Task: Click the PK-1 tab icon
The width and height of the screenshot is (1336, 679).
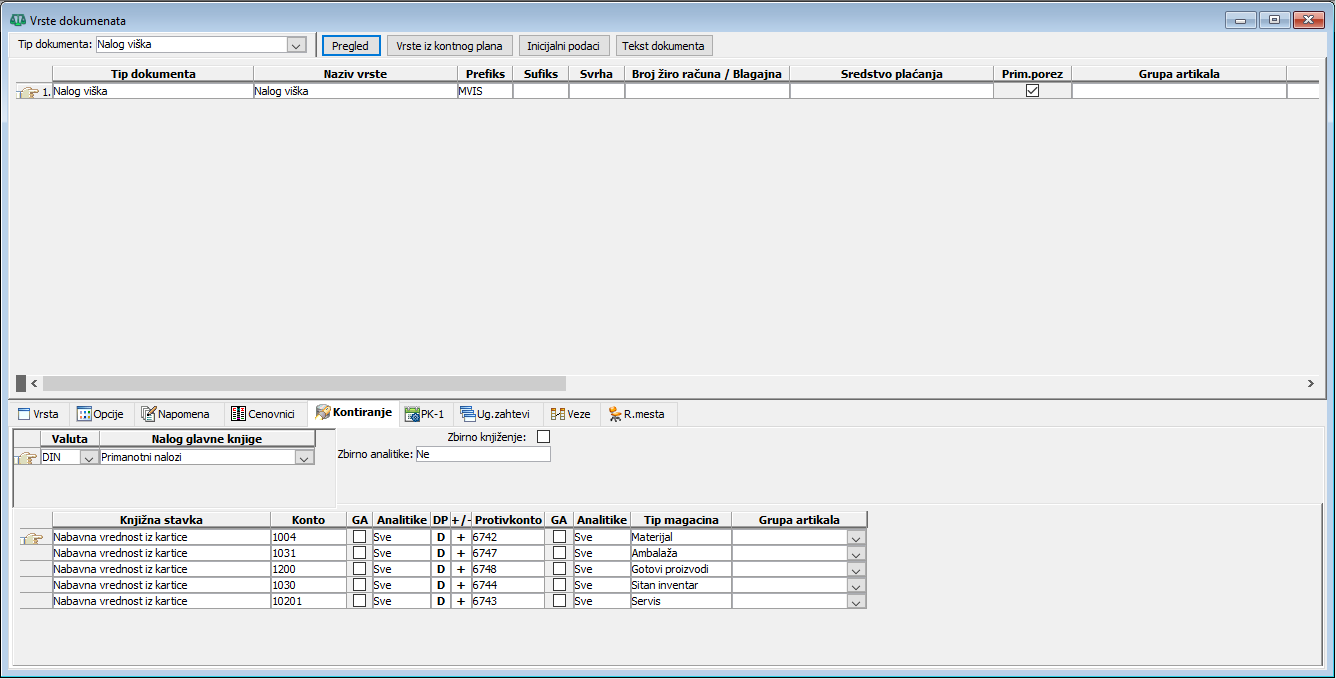Action: coord(412,414)
